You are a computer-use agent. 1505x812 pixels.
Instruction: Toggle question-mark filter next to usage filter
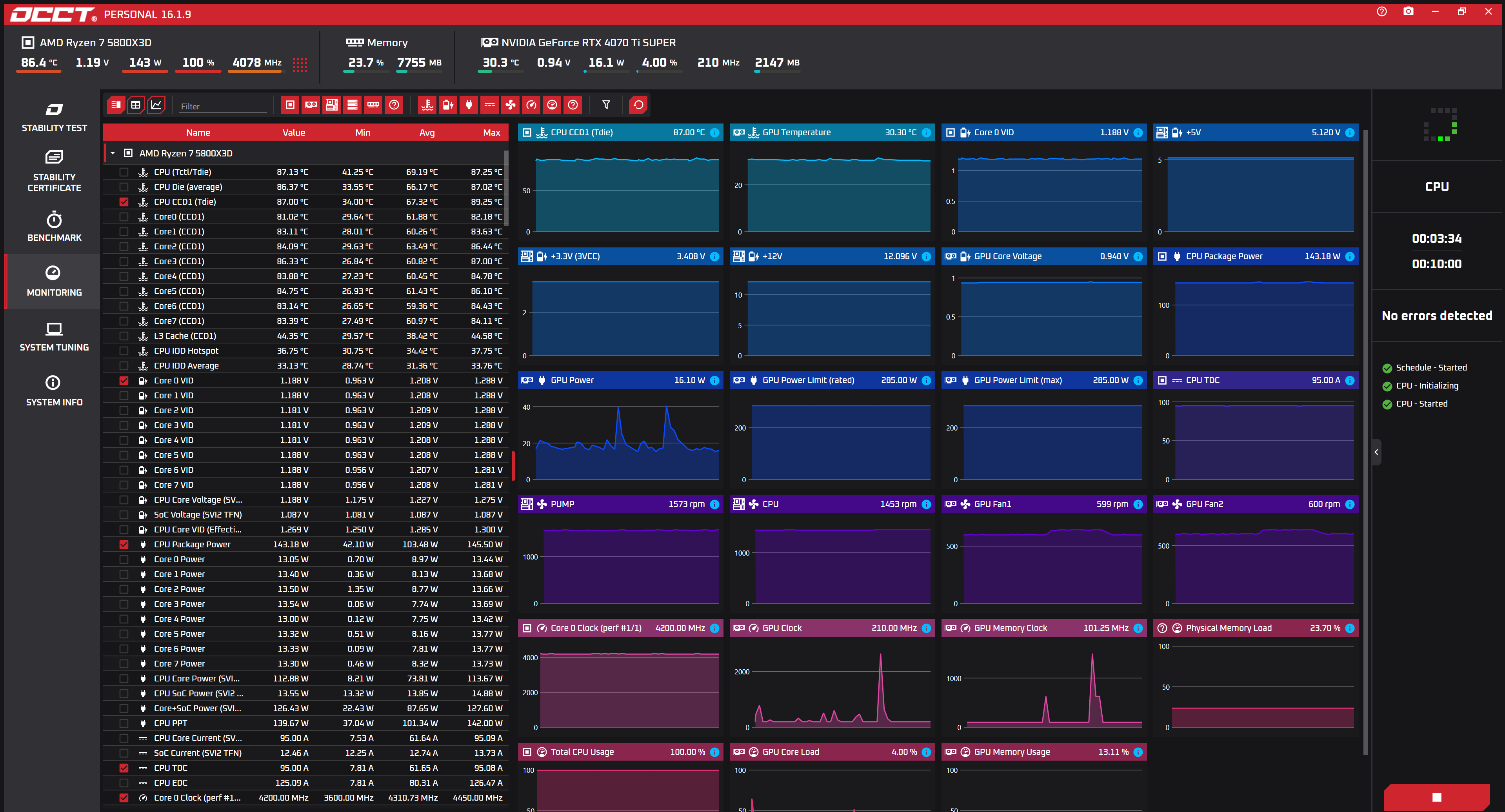pyautogui.click(x=573, y=105)
